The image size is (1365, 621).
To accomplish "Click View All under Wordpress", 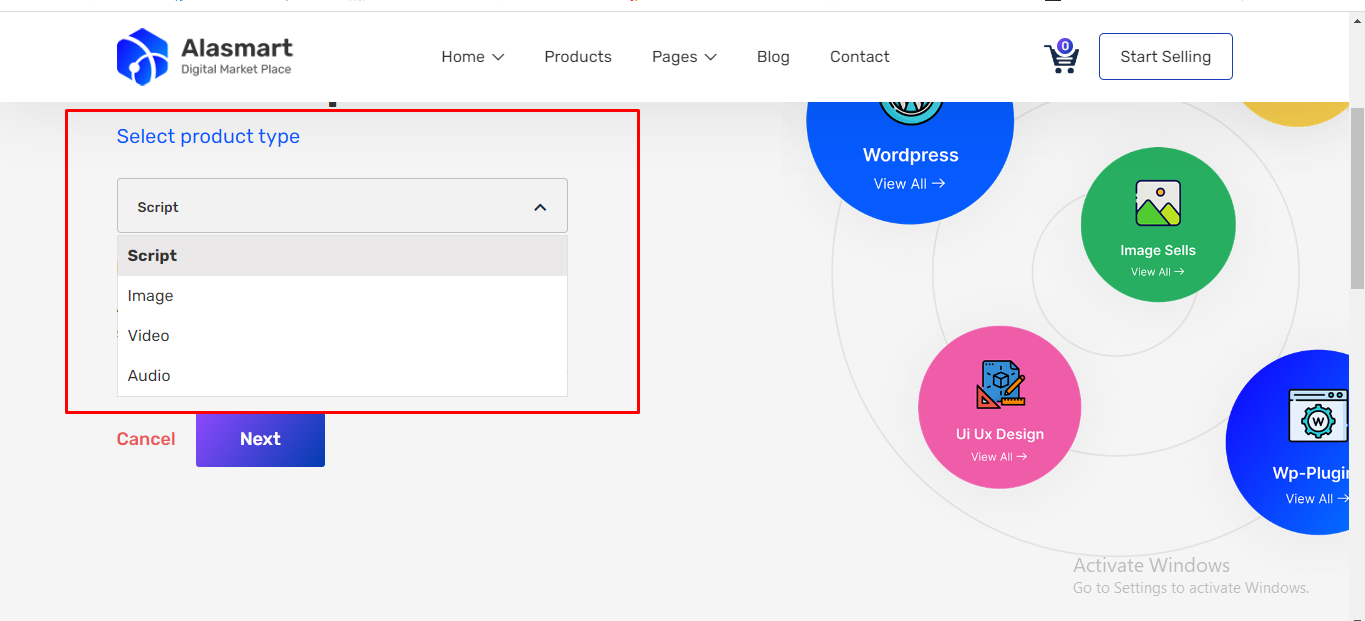I will [x=909, y=184].
